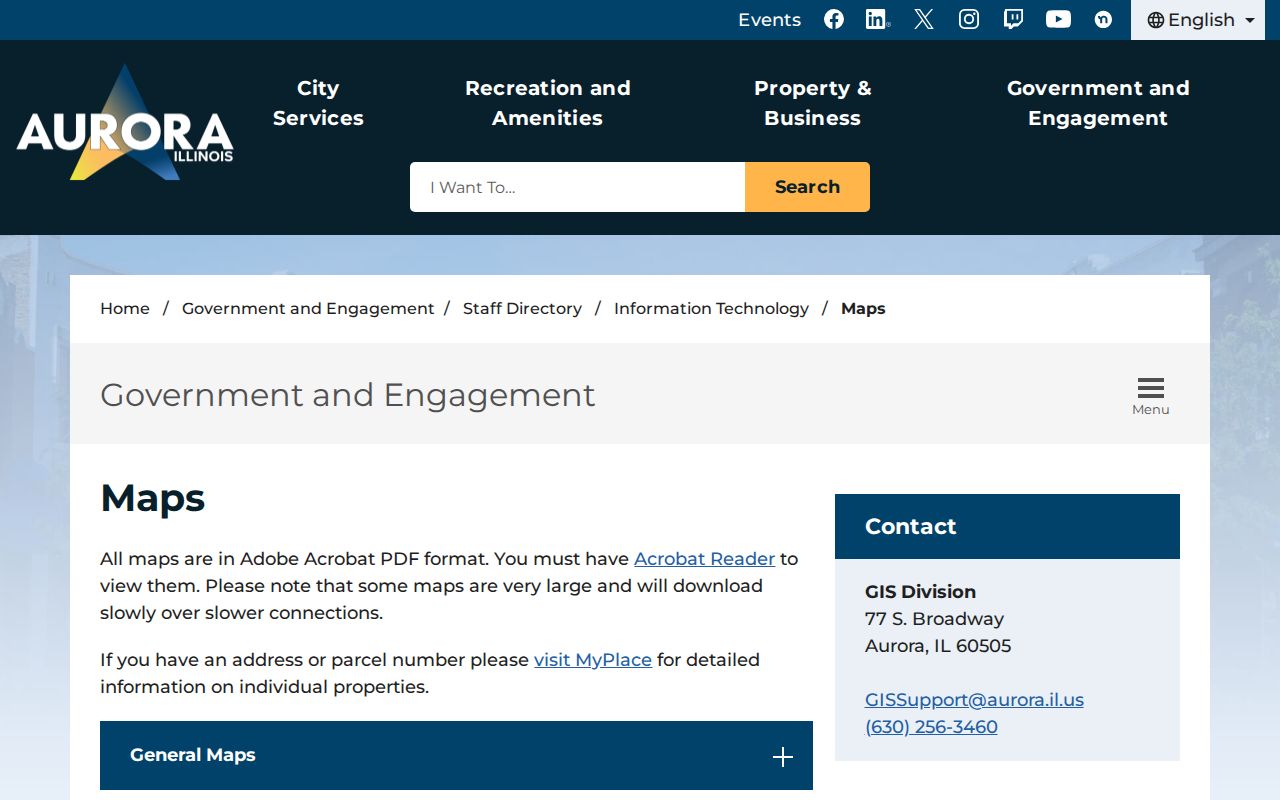Image resolution: width=1280 pixels, height=800 pixels.
Task: Click the 77 S. Broadway address text
Action: click(x=934, y=619)
